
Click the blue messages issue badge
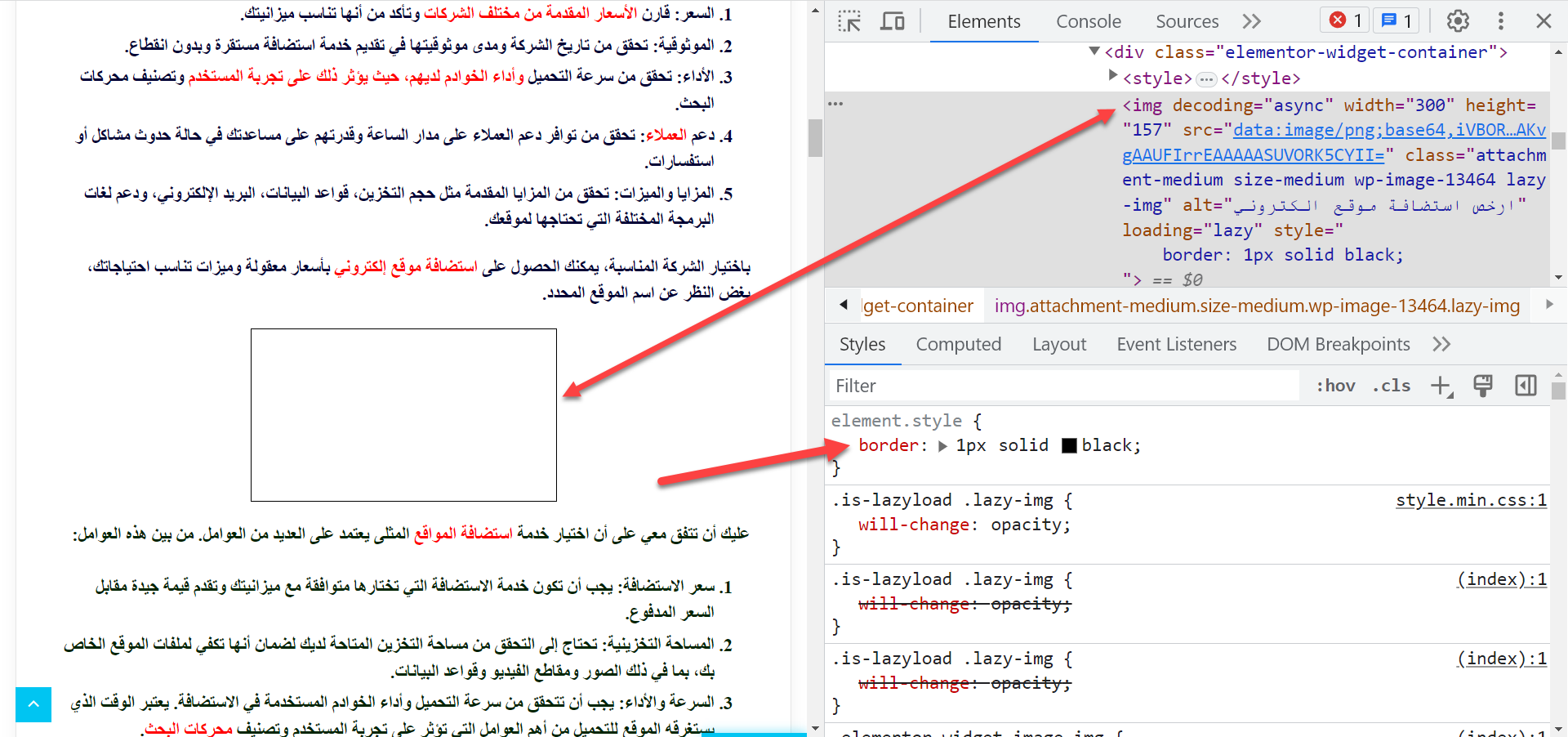point(1396,20)
